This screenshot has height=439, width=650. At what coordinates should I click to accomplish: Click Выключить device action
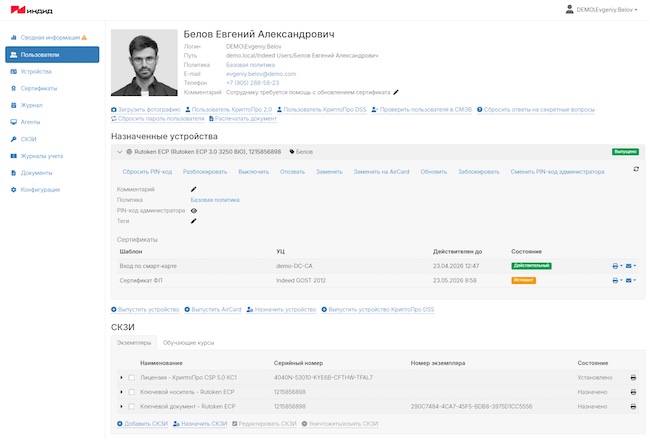253,172
